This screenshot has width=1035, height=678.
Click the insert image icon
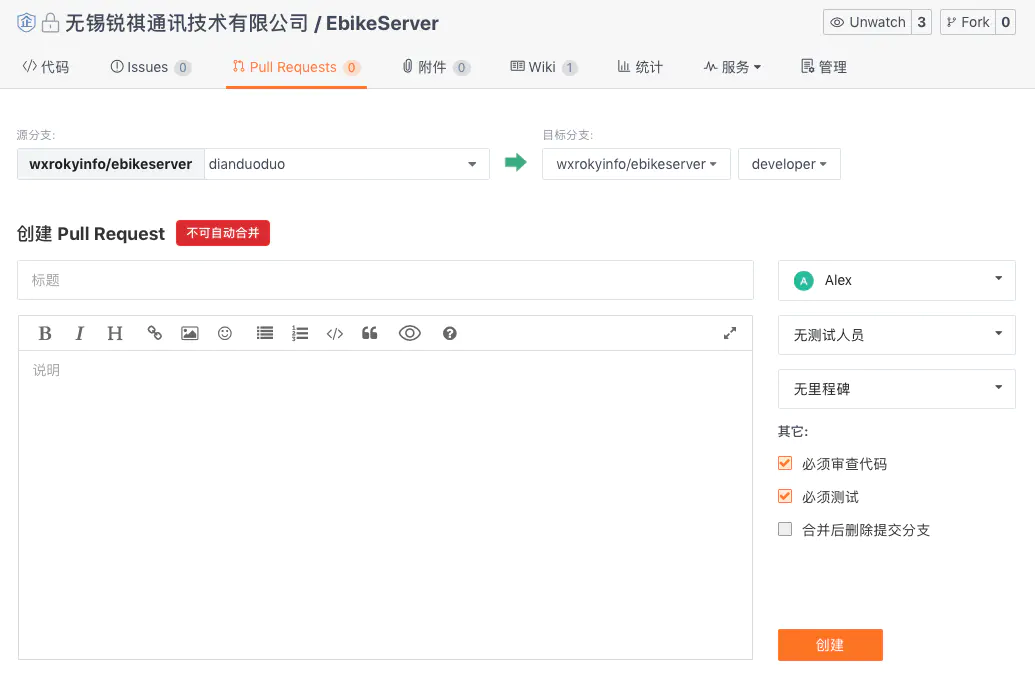coord(189,334)
